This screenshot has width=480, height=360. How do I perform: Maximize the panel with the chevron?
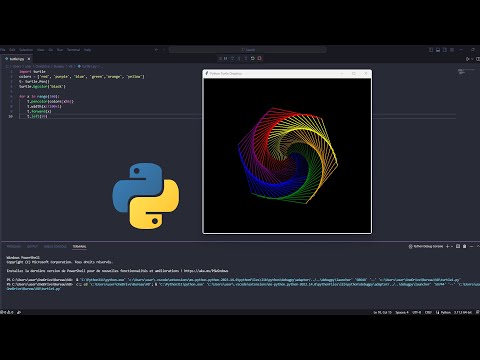click(478, 246)
